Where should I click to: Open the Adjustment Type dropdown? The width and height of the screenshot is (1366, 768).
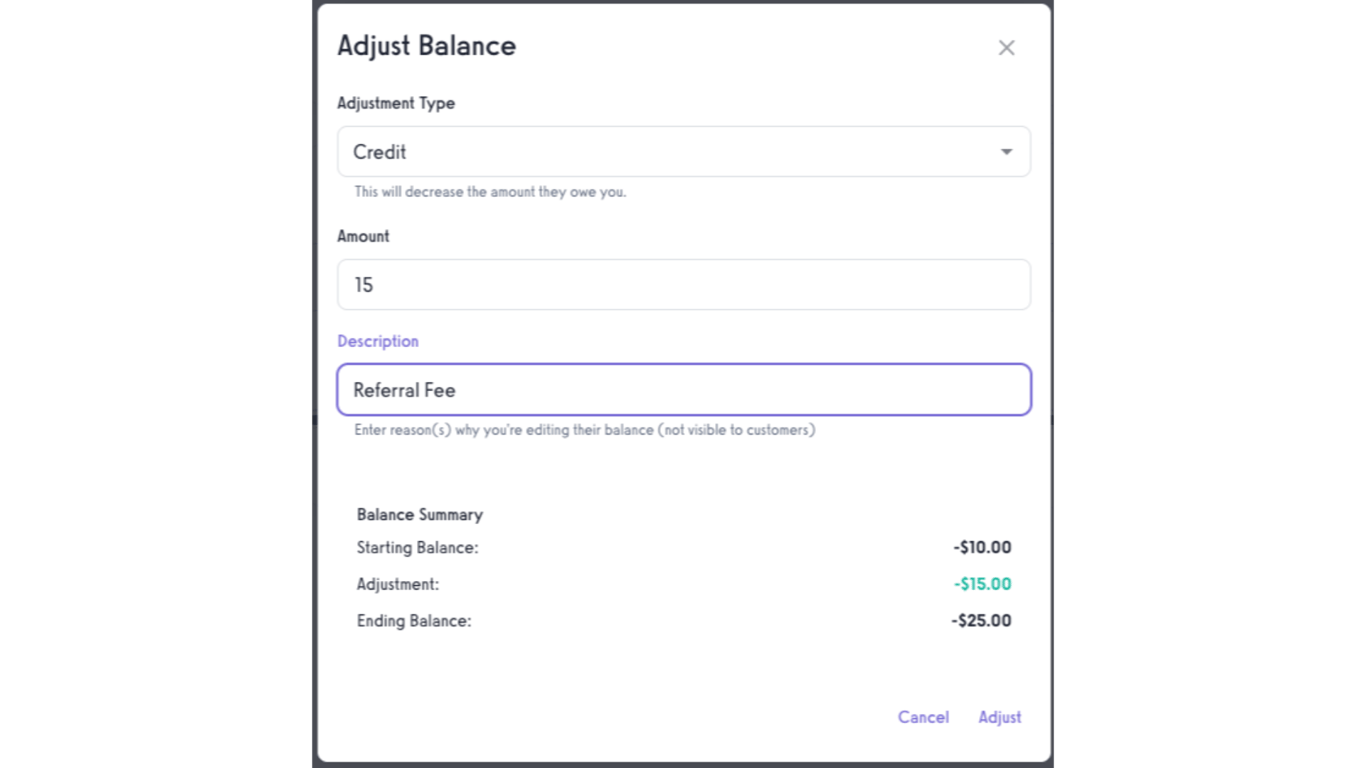[684, 152]
